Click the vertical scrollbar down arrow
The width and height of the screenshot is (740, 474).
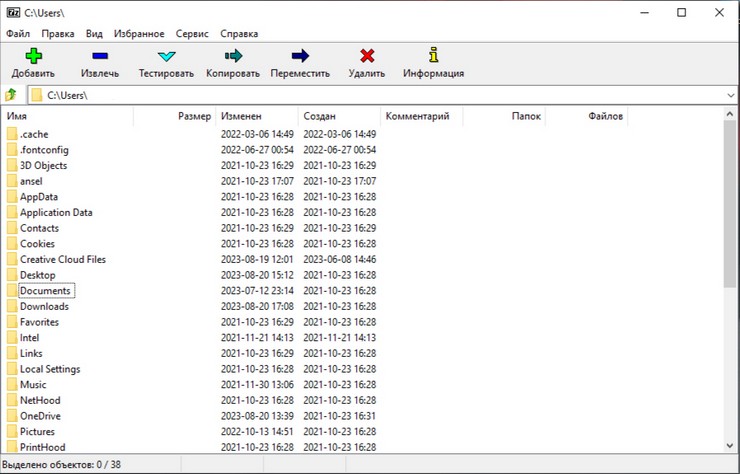pyautogui.click(x=730, y=446)
